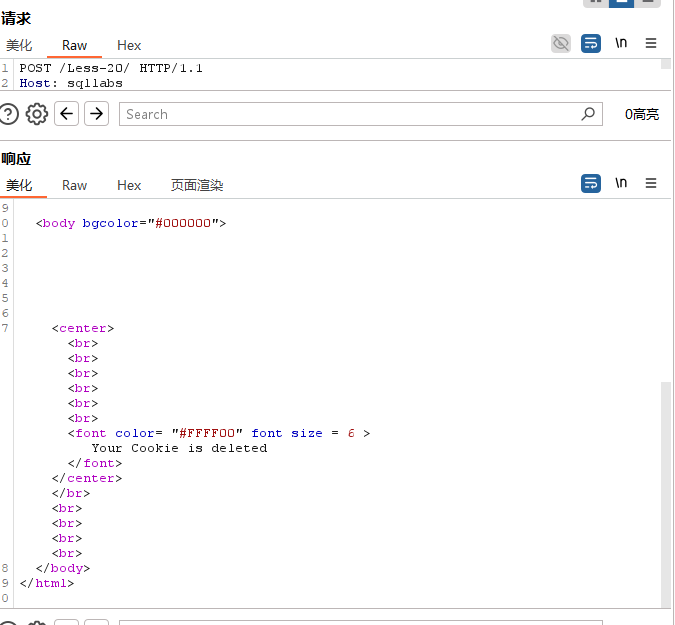Switch response view to Raw tab

point(74,185)
